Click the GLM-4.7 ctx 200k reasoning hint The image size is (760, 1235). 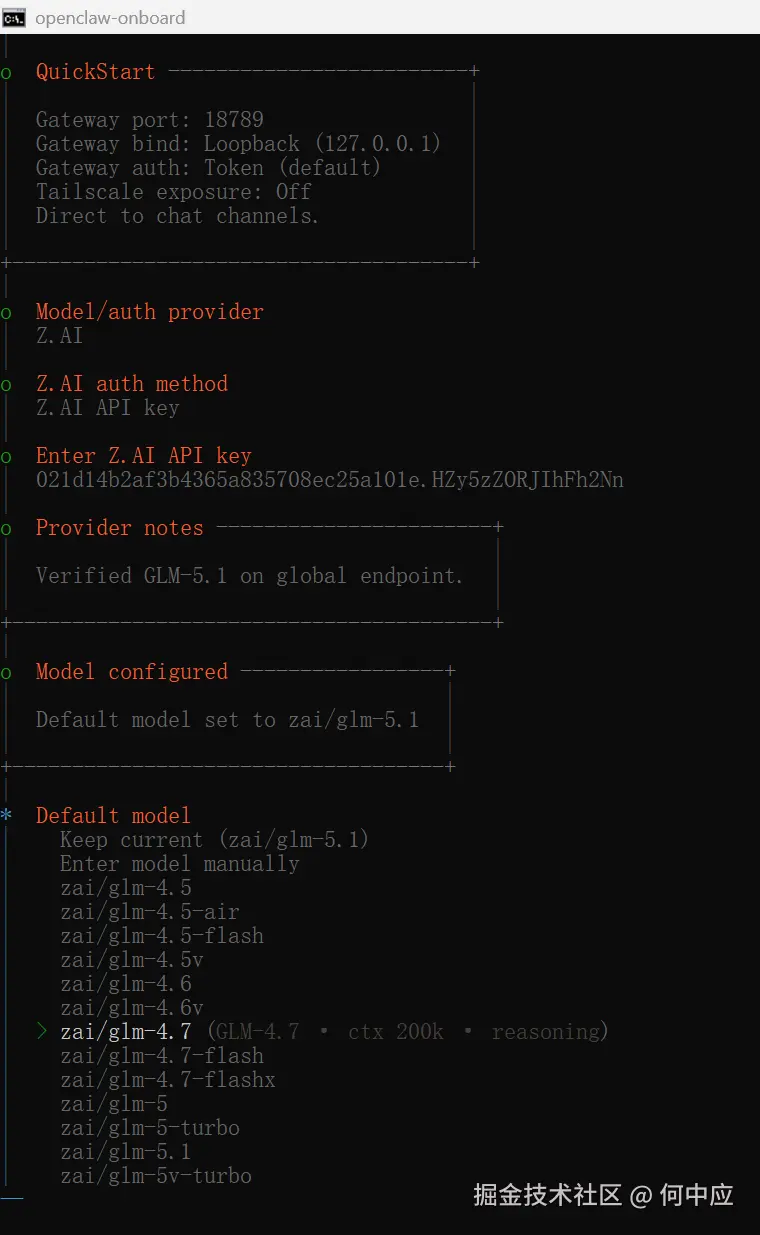407,1032
